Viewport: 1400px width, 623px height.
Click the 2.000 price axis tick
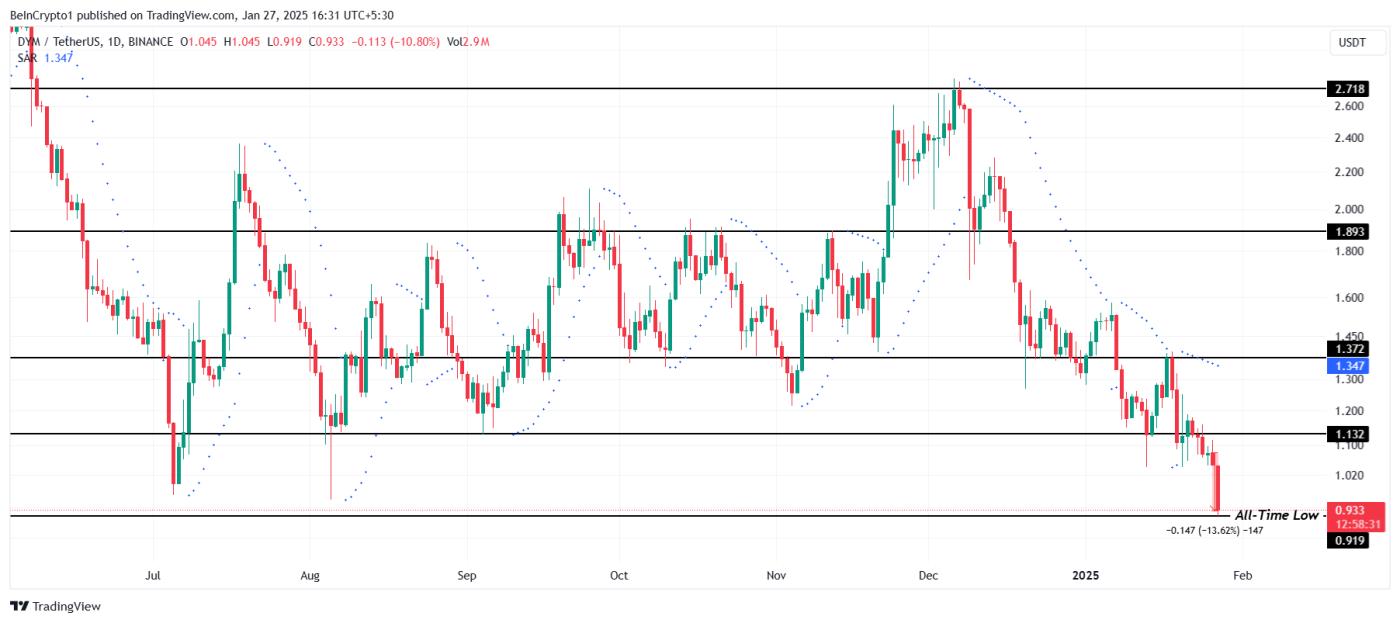click(x=1349, y=209)
